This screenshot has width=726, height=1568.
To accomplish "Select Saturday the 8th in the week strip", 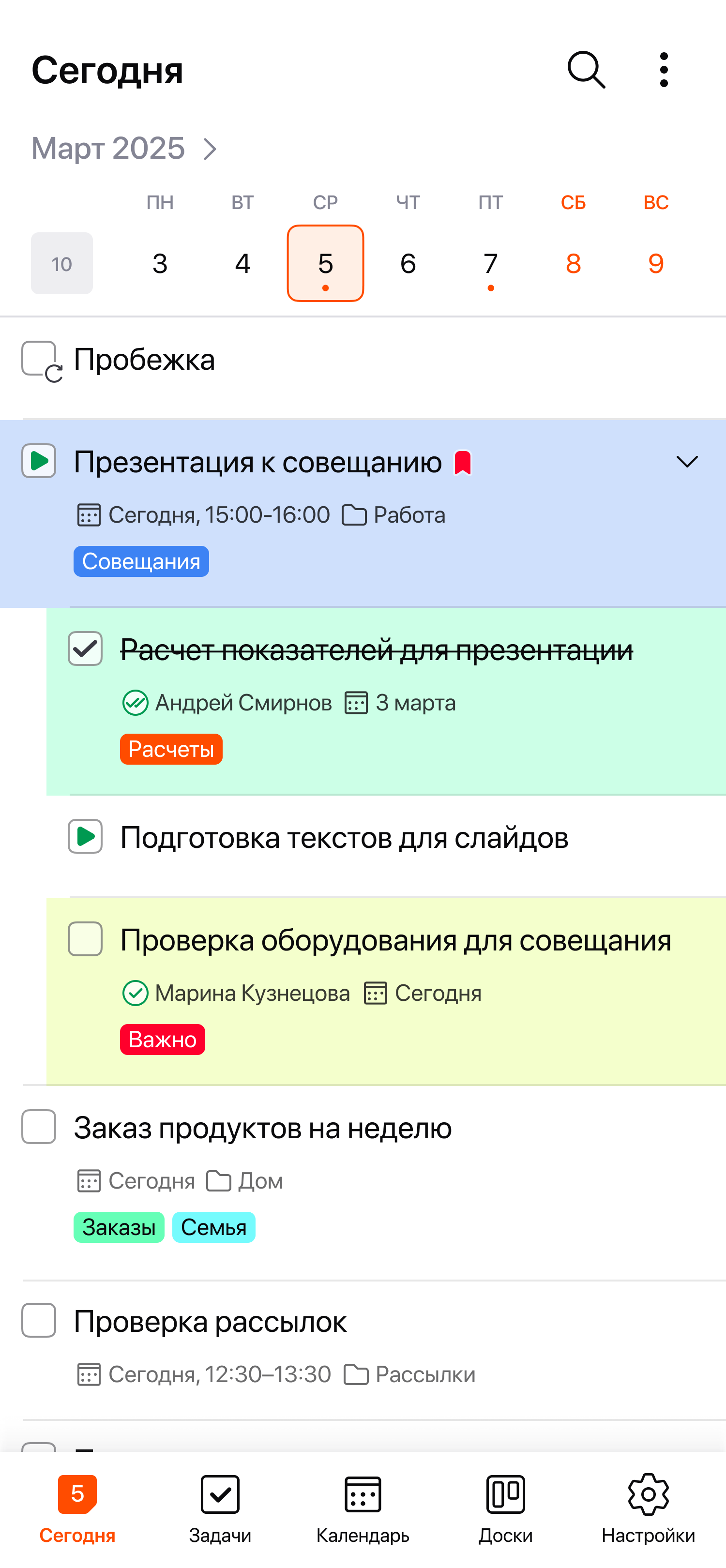I will point(572,263).
